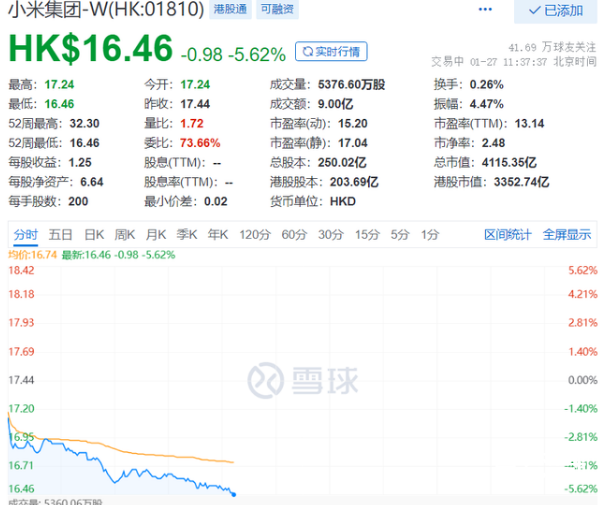Click the 交易中 trading status timestamp

point(514,61)
